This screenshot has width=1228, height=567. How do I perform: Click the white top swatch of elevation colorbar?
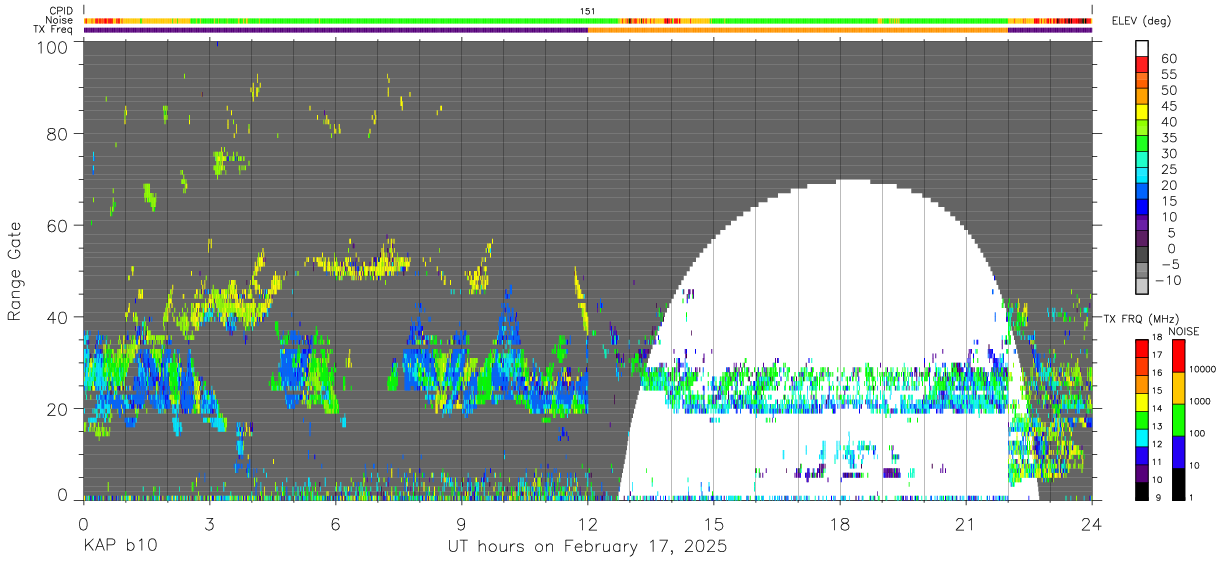[1142, 48]
